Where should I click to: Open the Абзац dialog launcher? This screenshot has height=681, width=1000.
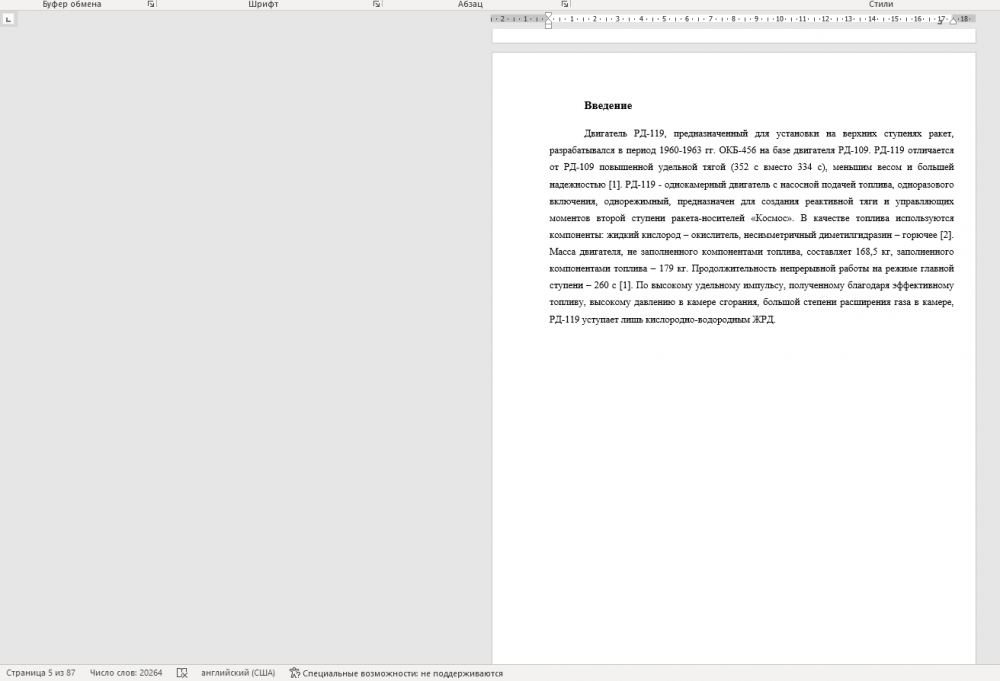tap(564, 4)
